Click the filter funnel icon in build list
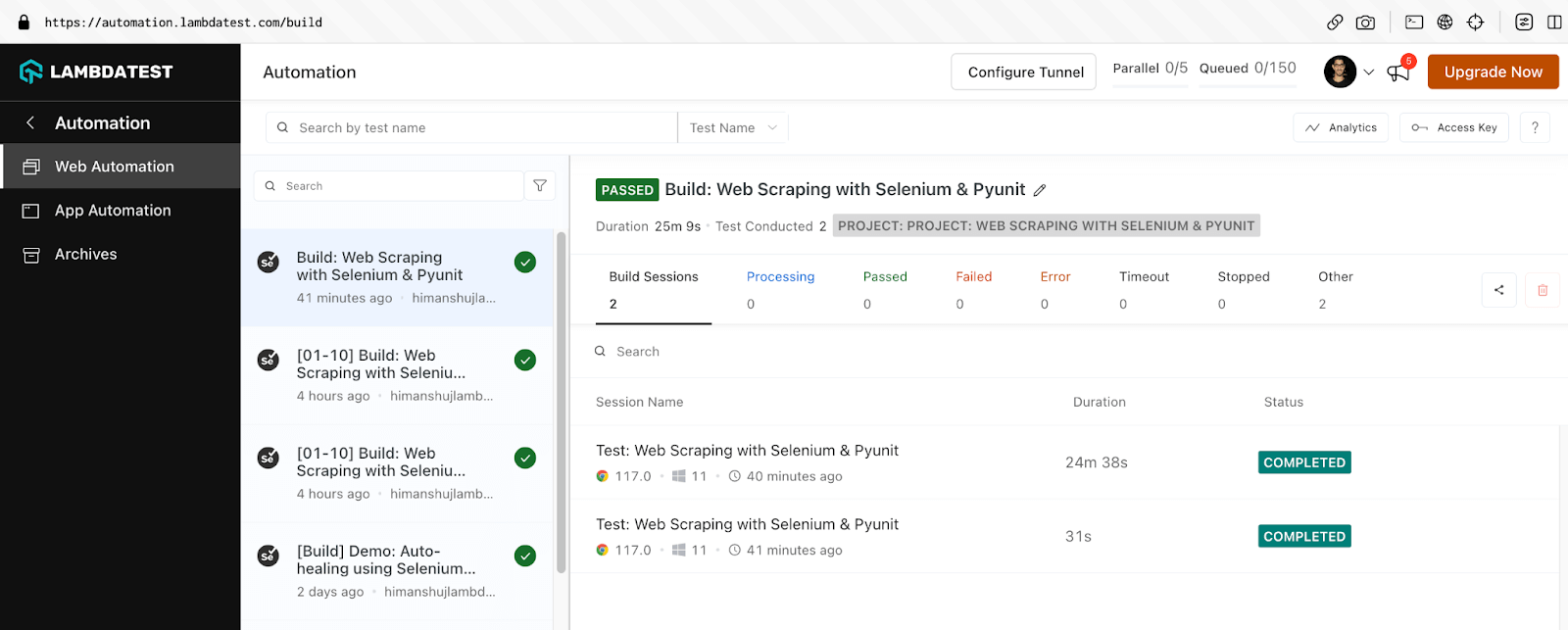This screenshot has width=1568, height=630. (540, 186)
